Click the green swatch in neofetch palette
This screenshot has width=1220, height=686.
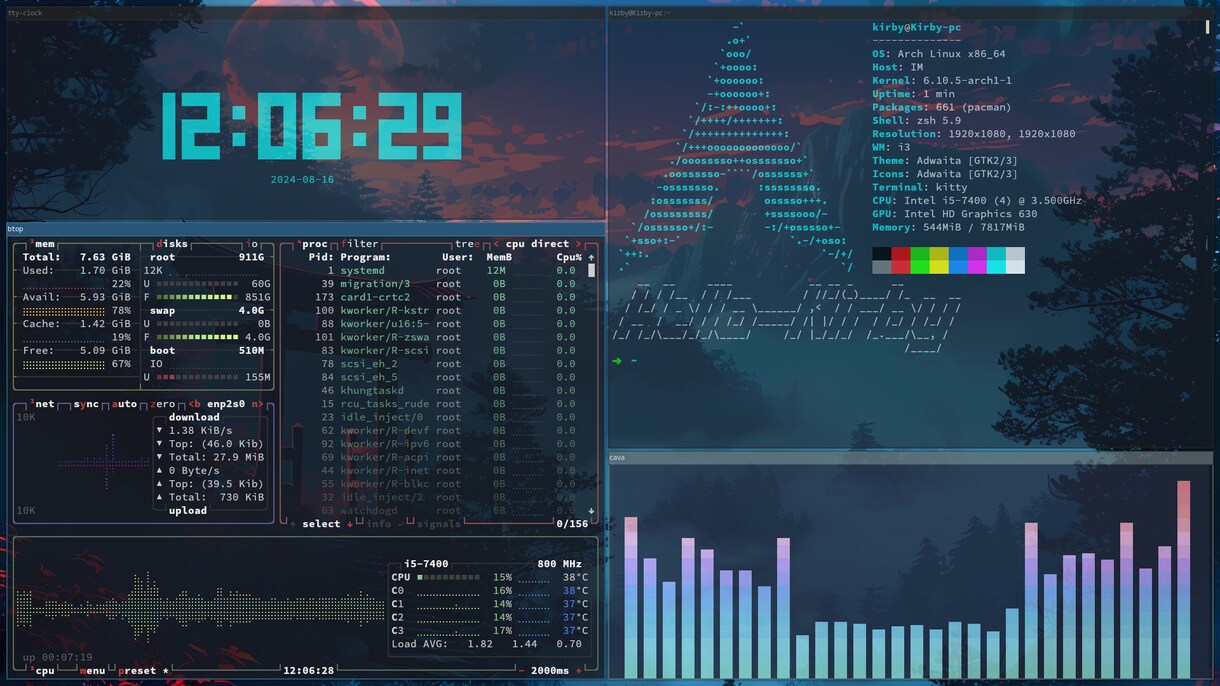tap(920, 260)
